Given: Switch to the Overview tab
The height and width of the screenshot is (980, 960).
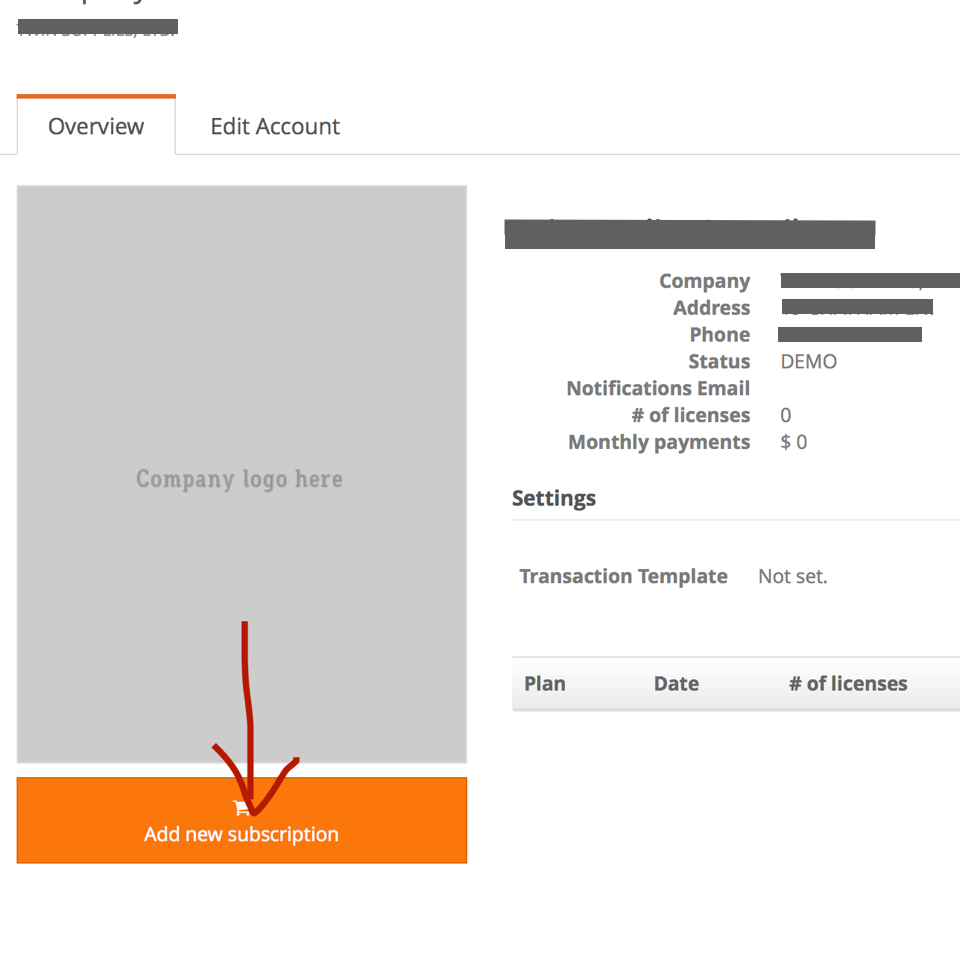Looking at the screenshot, I should [x=96, y=126].
